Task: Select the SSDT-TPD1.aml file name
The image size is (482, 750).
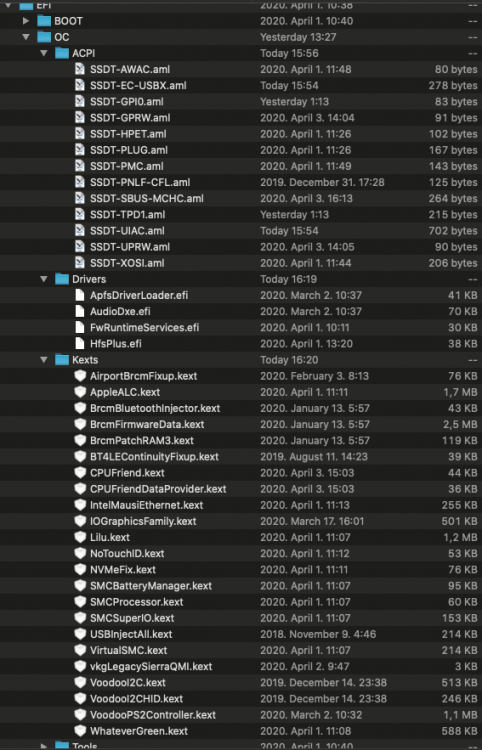Action: [128, 214]
